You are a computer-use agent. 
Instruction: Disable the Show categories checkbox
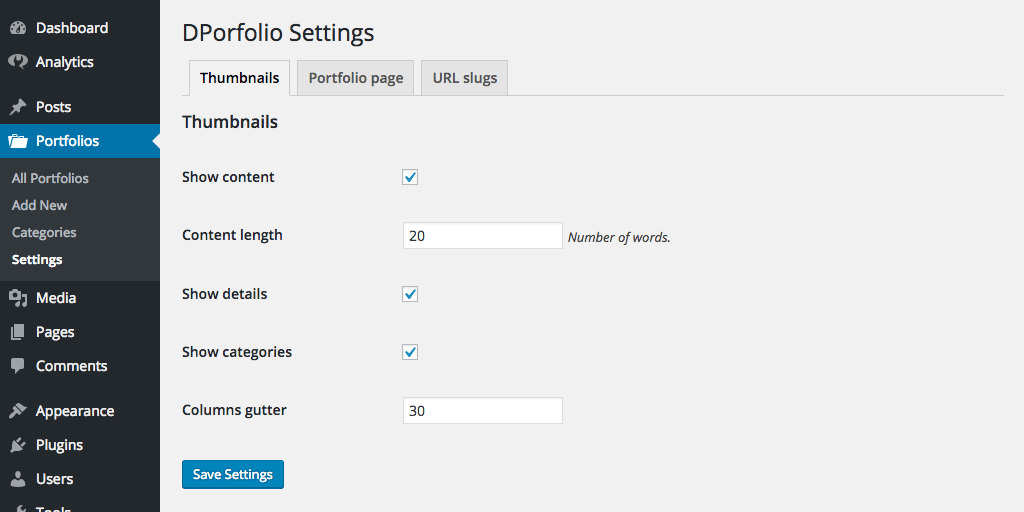(410, 352)
